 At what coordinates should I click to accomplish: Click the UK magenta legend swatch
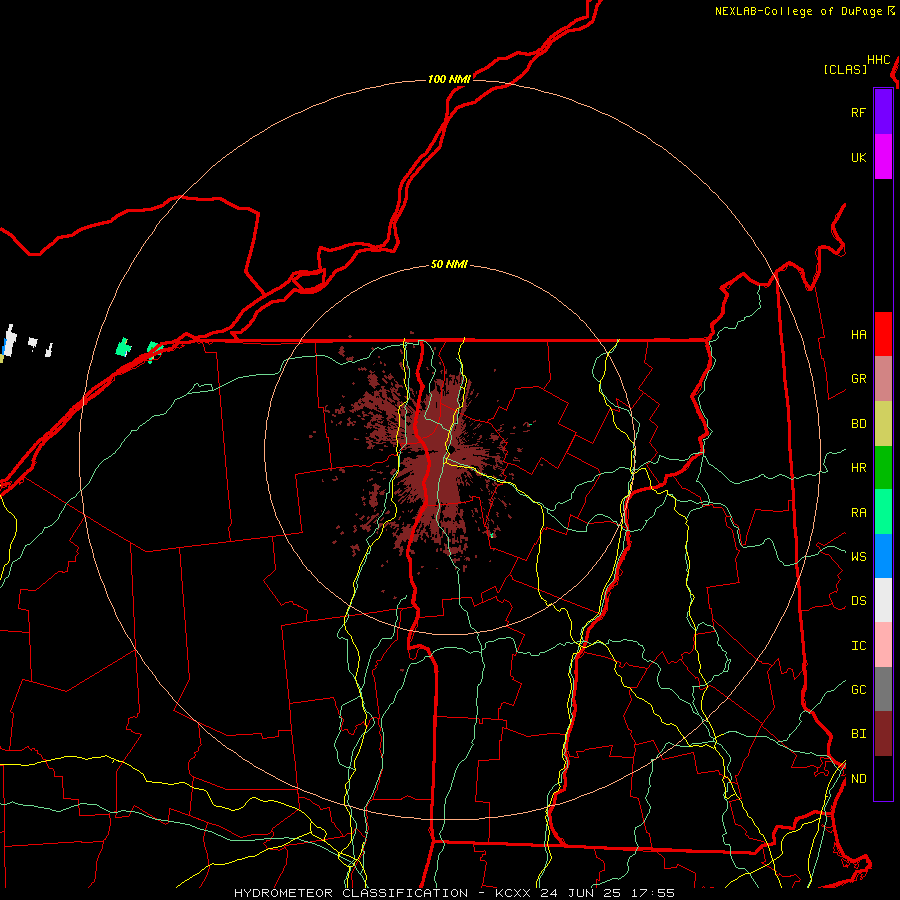tap(883, 157)
